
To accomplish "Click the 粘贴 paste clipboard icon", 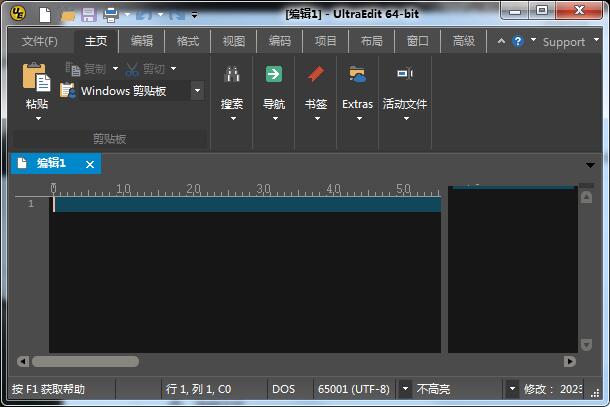I will 37,77.
